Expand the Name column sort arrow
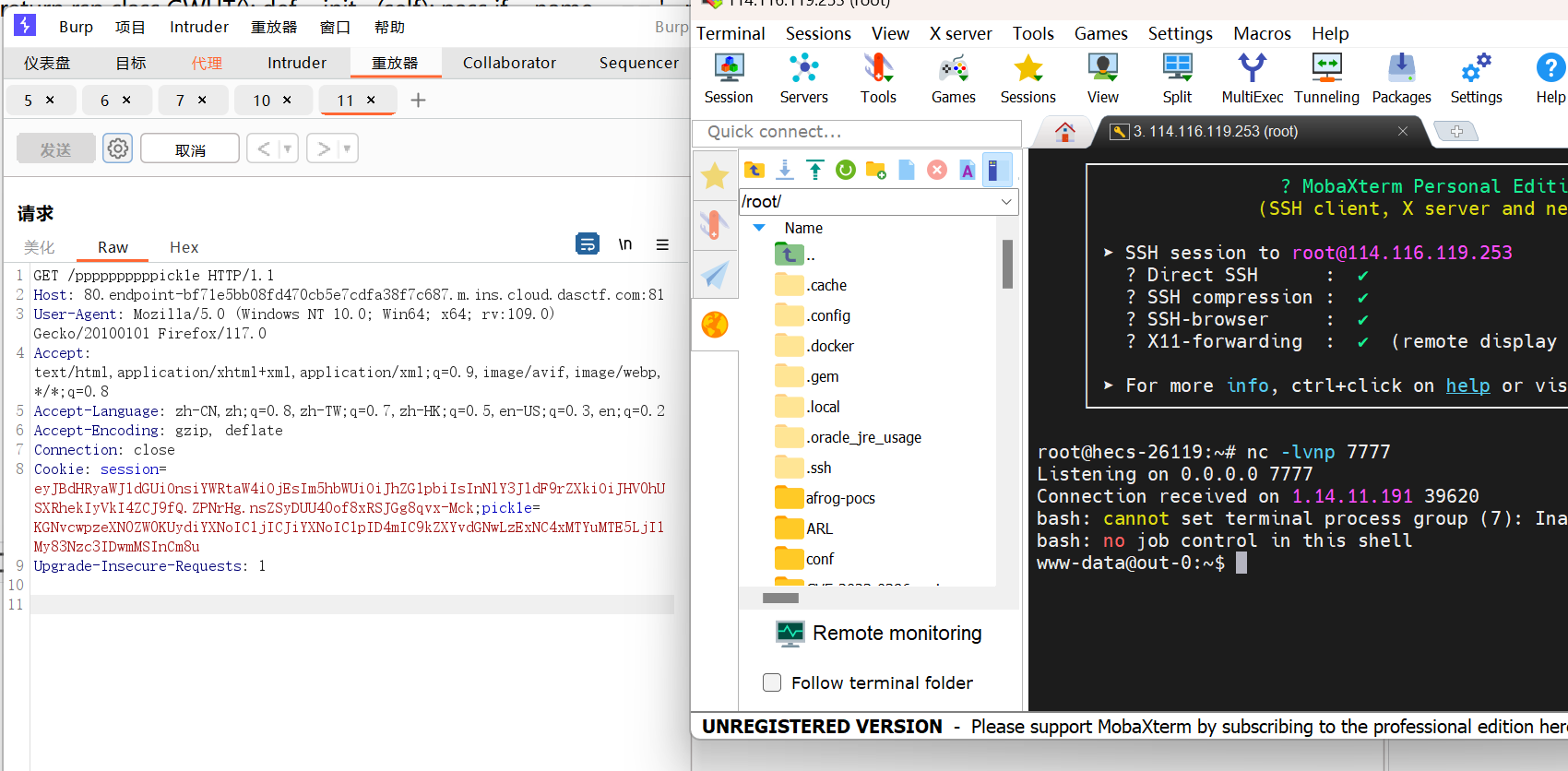 point(759,228)
